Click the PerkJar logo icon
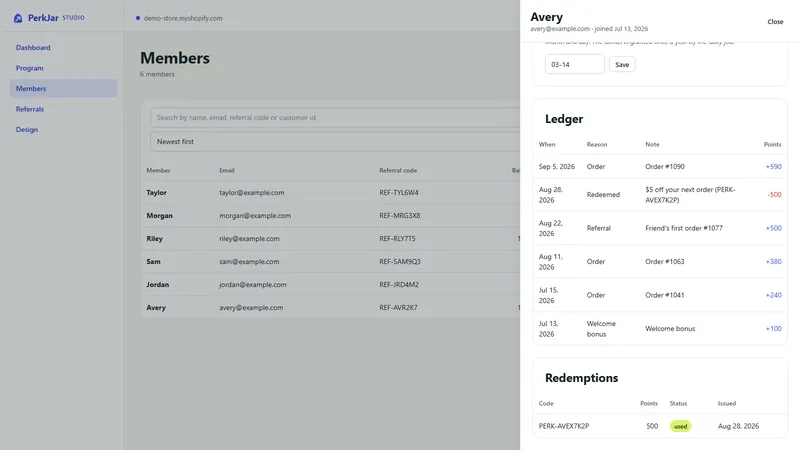The image size is (800, 450). 18,18
